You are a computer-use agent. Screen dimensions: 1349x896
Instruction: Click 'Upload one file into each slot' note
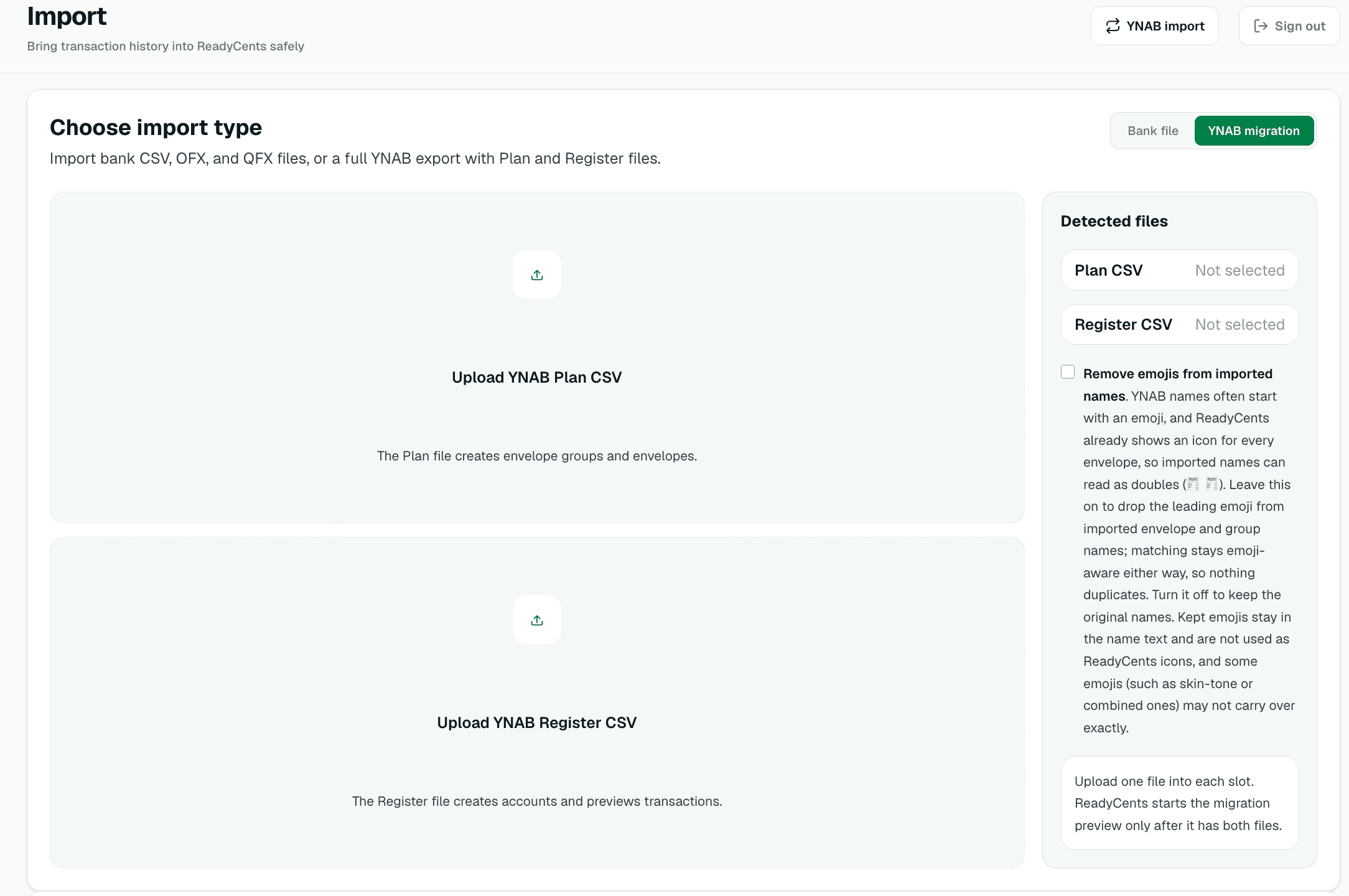[1179, 803]
